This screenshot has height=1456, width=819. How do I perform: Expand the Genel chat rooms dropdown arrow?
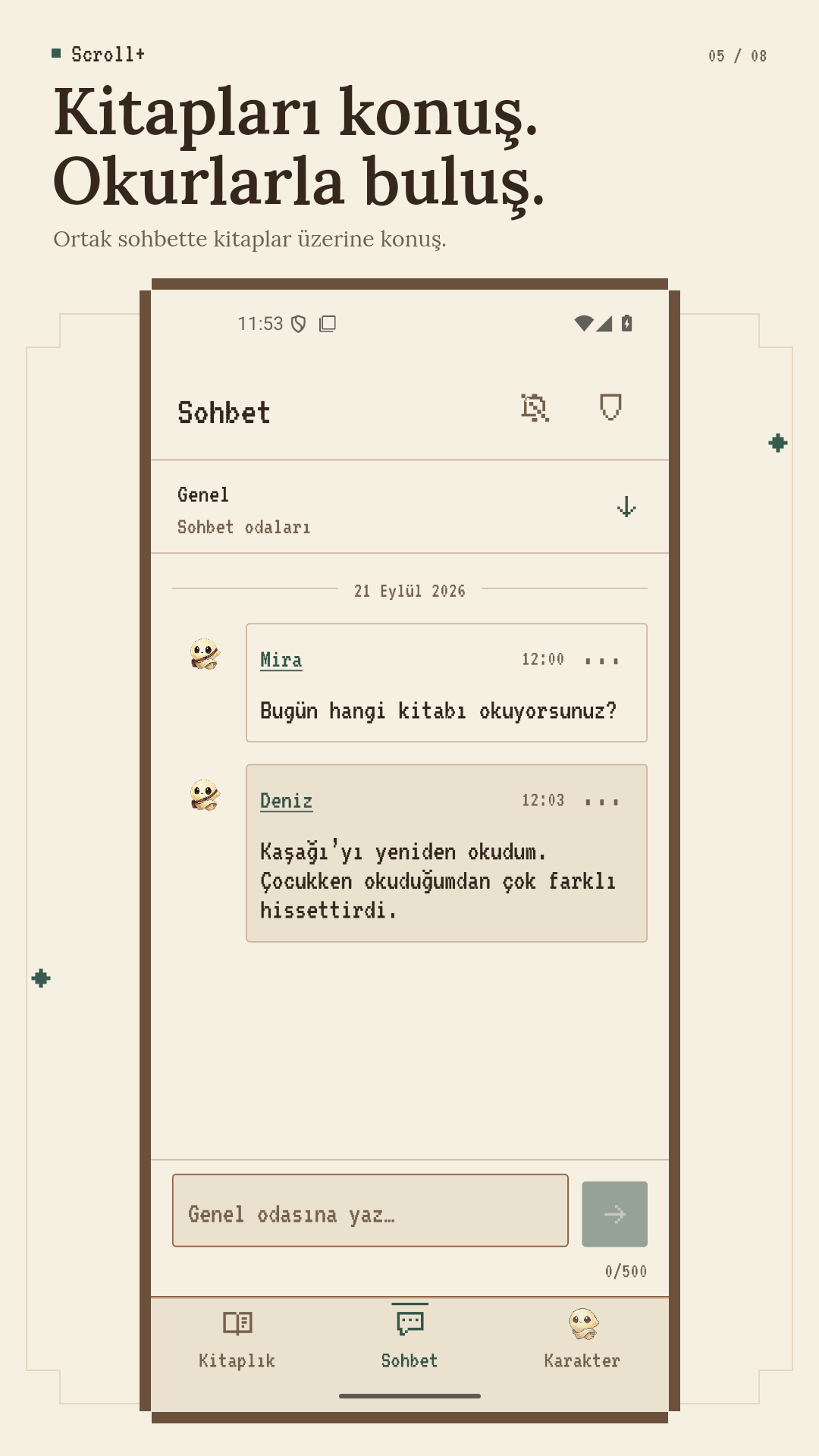click(626, 507)
